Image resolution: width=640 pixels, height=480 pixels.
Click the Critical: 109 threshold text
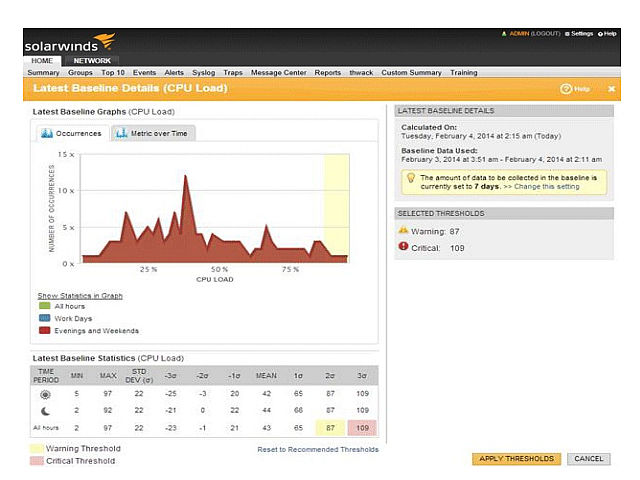point(438,248)
